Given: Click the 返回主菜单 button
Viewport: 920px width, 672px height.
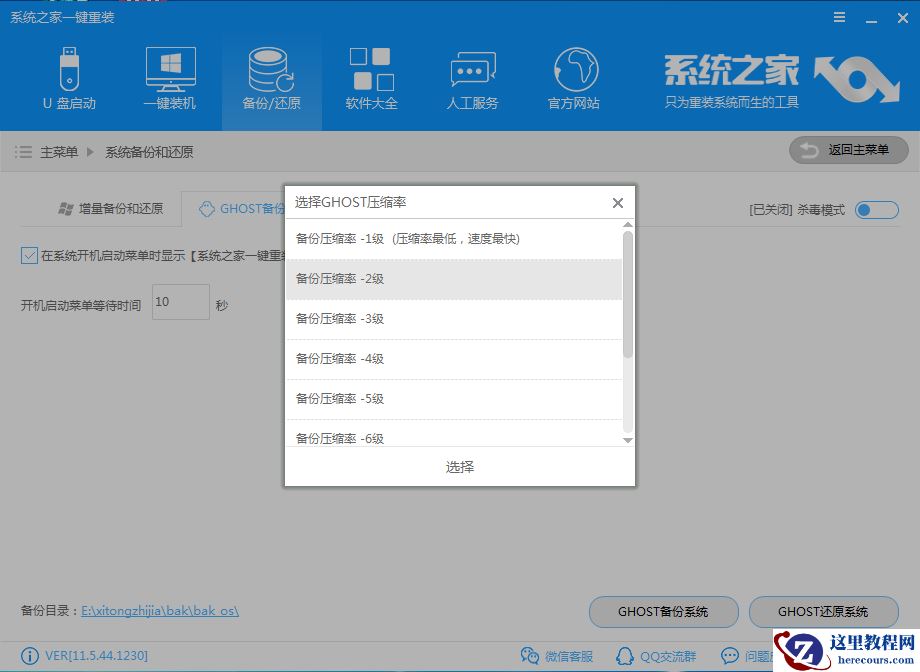Looking at the screenshot, I should pyautogui.click(x=848, y=150).
